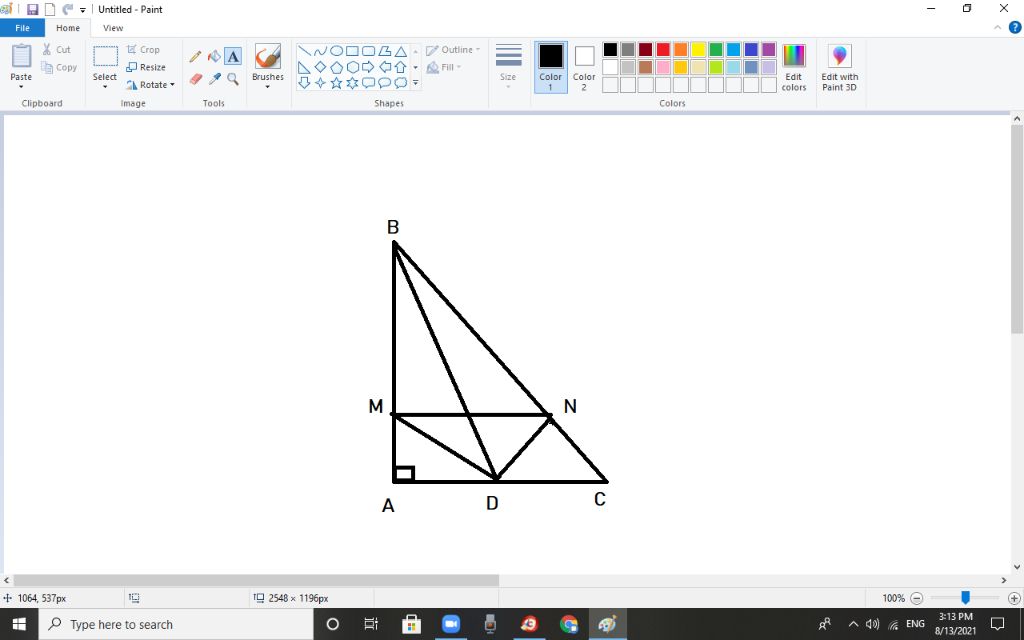Click the Resize button
This screenshot has height=640, width=1024.
(x=146, y=67)
